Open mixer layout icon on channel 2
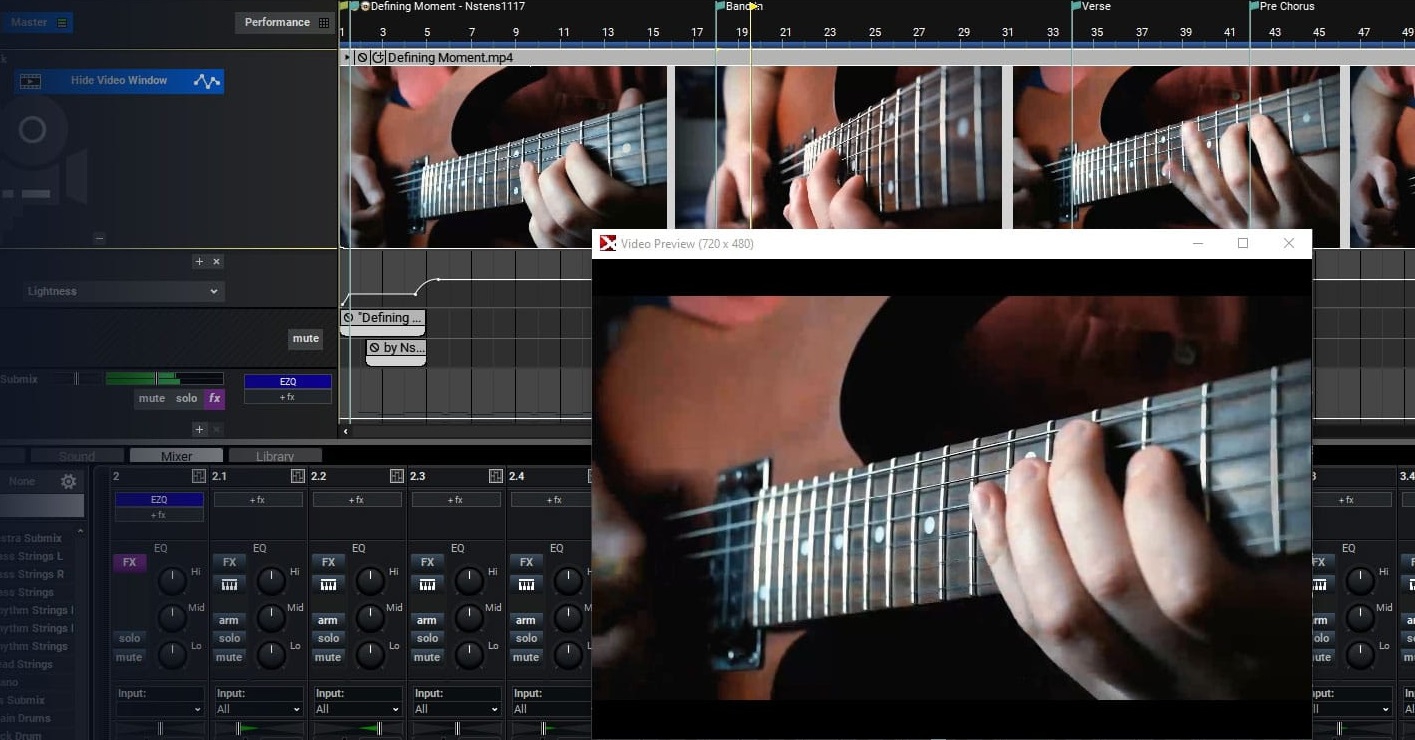This screenshot has width=1415, height=740. (199, 476)
